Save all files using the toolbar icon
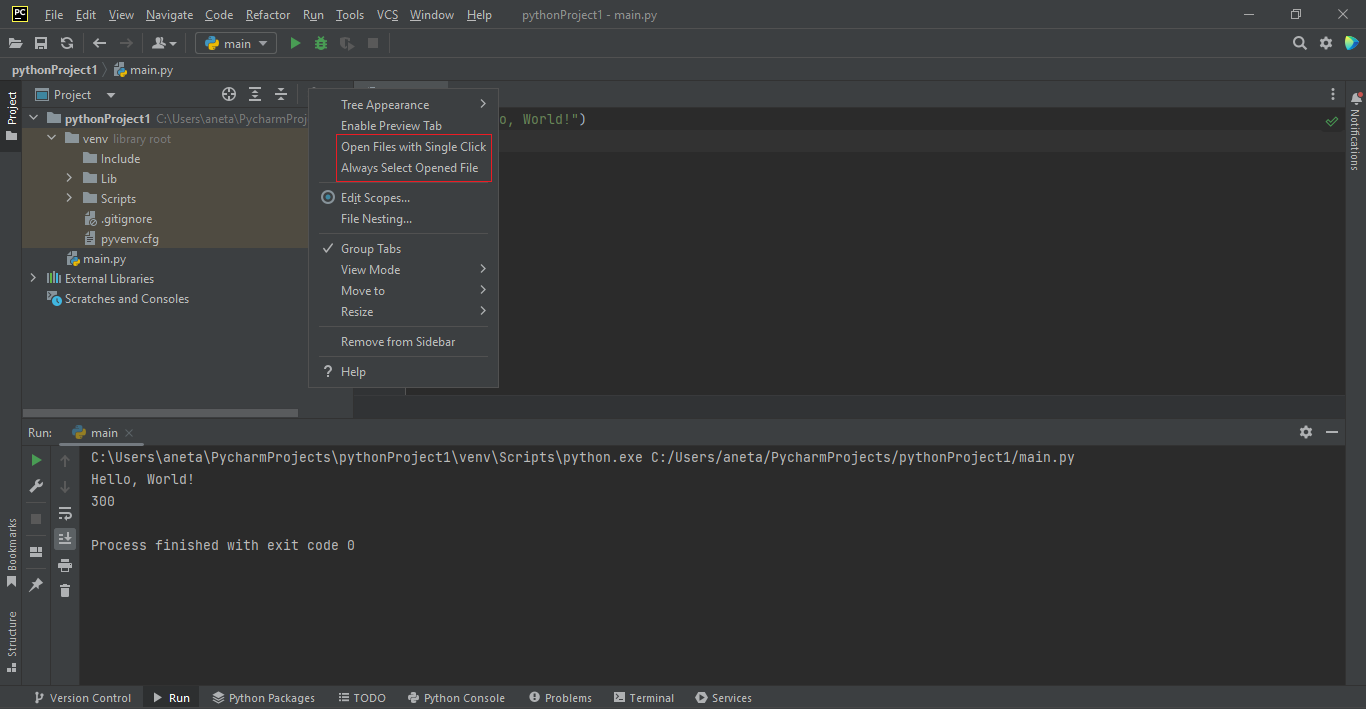This screenshot has width=1366, height=709. 41,43
